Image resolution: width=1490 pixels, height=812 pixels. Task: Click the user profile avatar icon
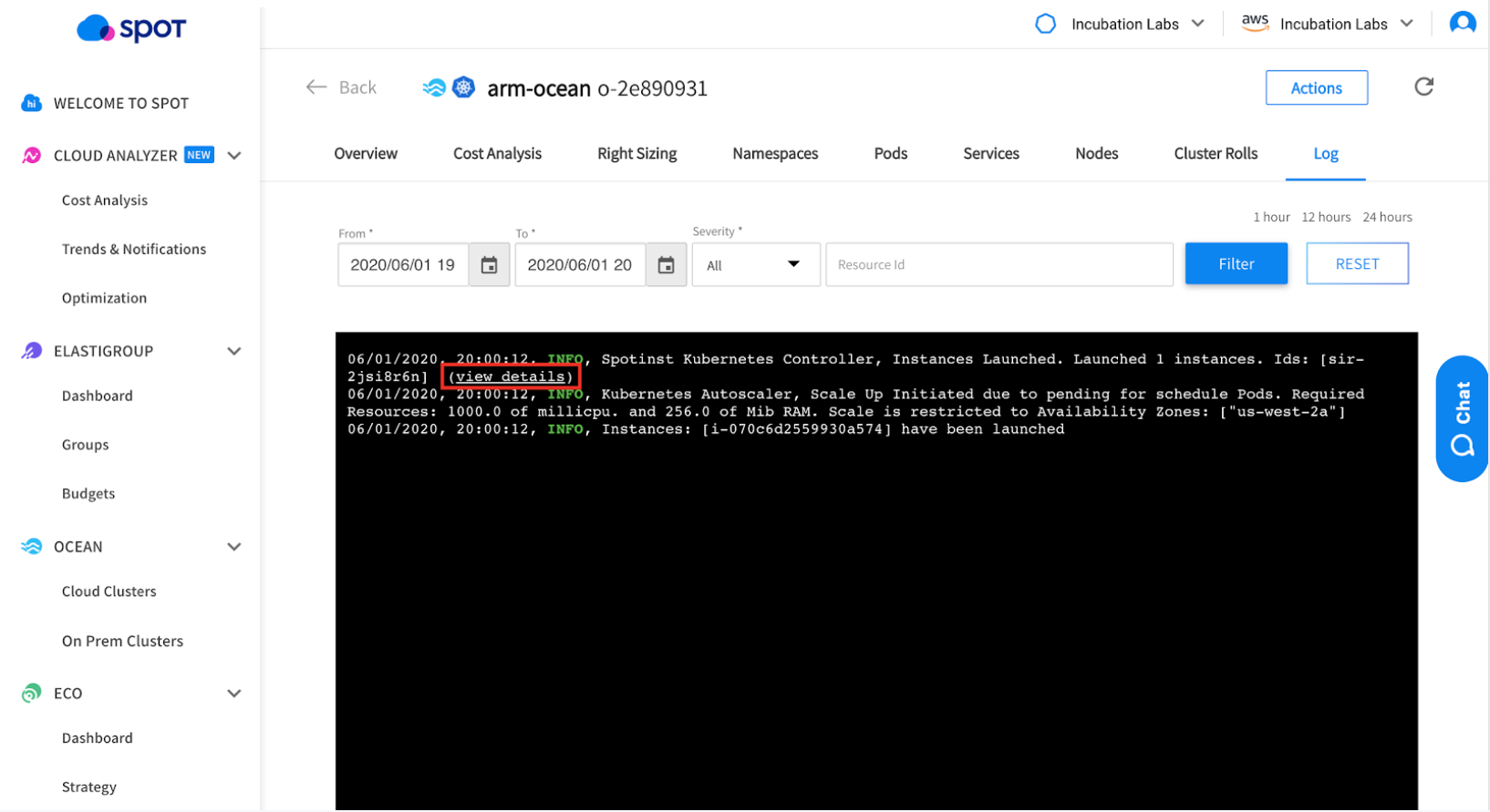coord(1462,24)
